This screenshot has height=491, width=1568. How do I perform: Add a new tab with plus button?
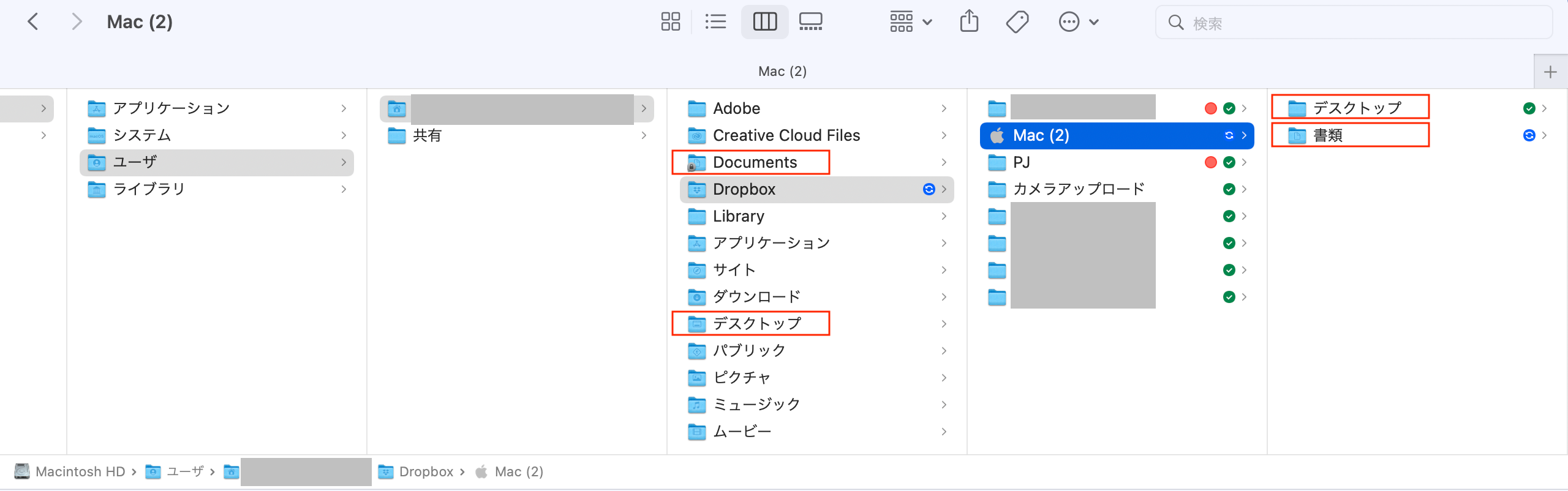1550,72
